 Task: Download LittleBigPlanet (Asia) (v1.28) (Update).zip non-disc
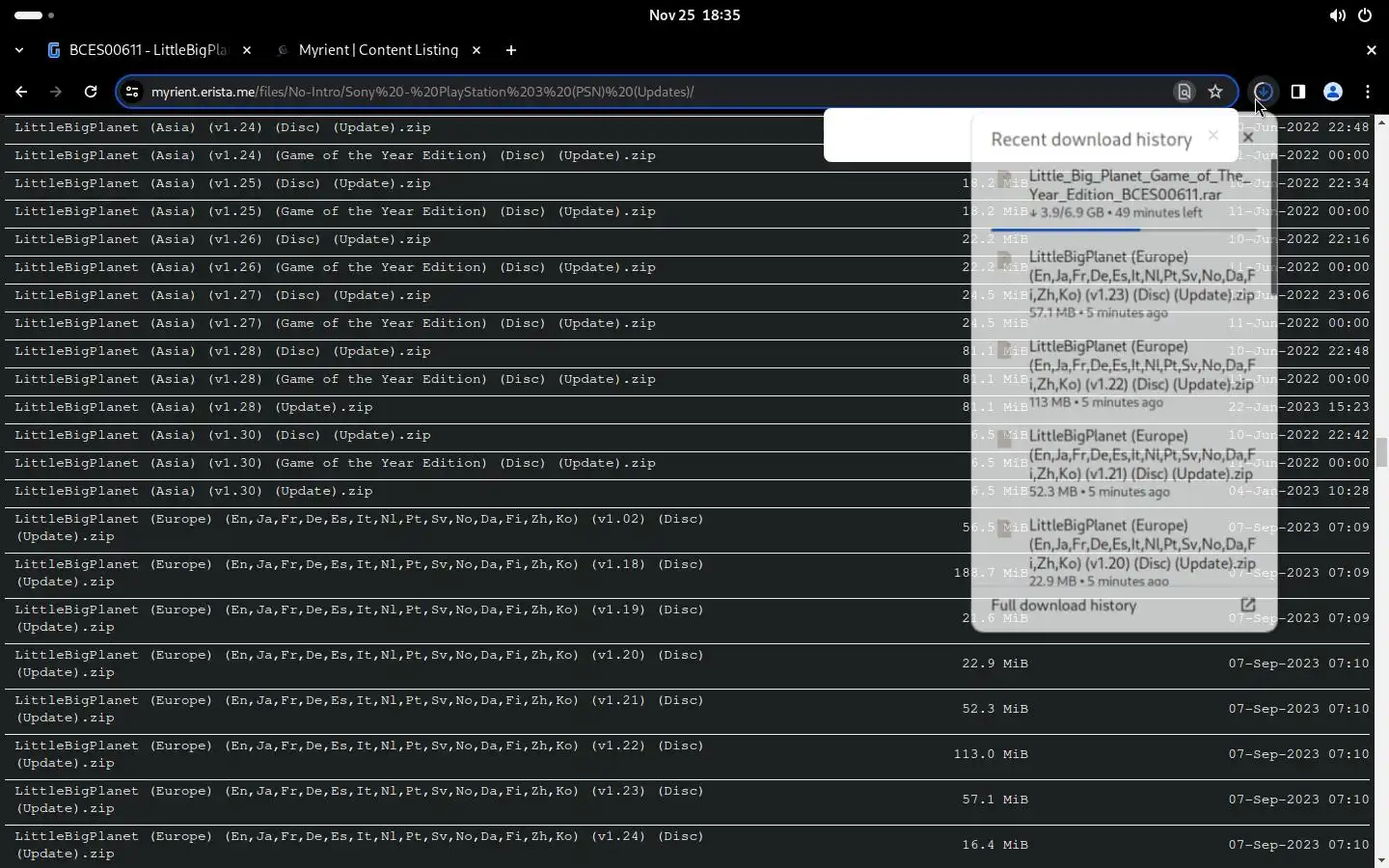(194, 407)
